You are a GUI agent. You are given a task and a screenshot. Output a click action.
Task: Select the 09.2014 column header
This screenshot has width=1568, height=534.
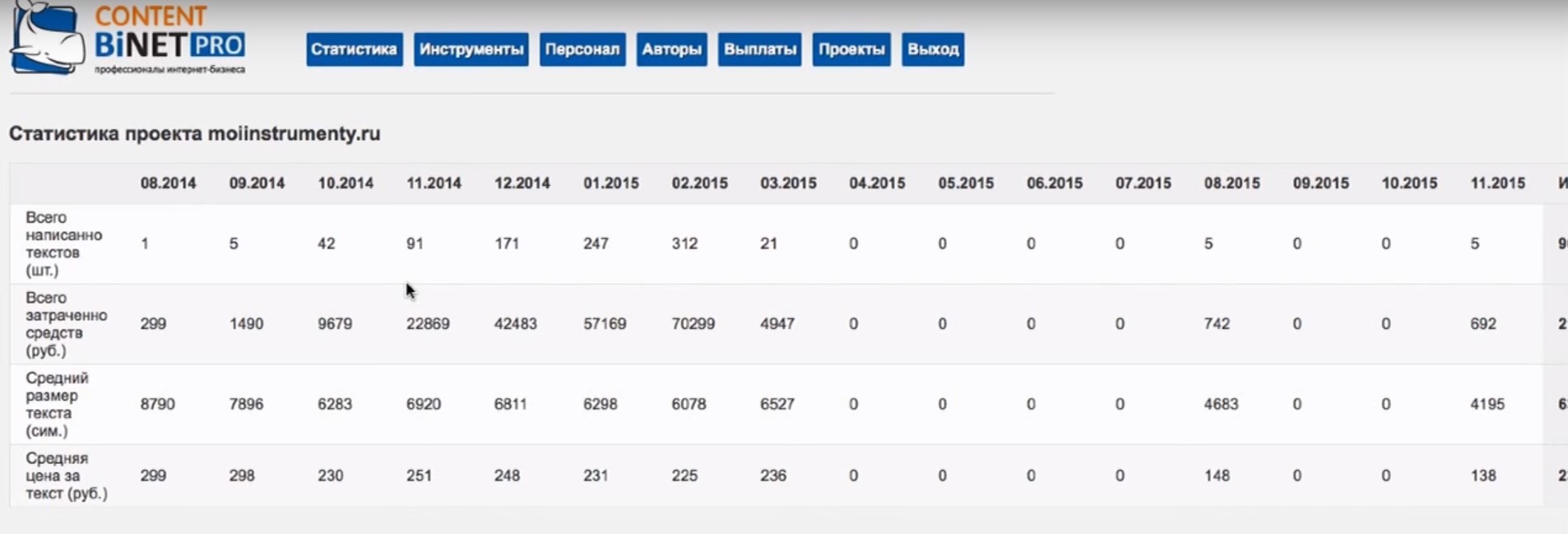point(257,183)
